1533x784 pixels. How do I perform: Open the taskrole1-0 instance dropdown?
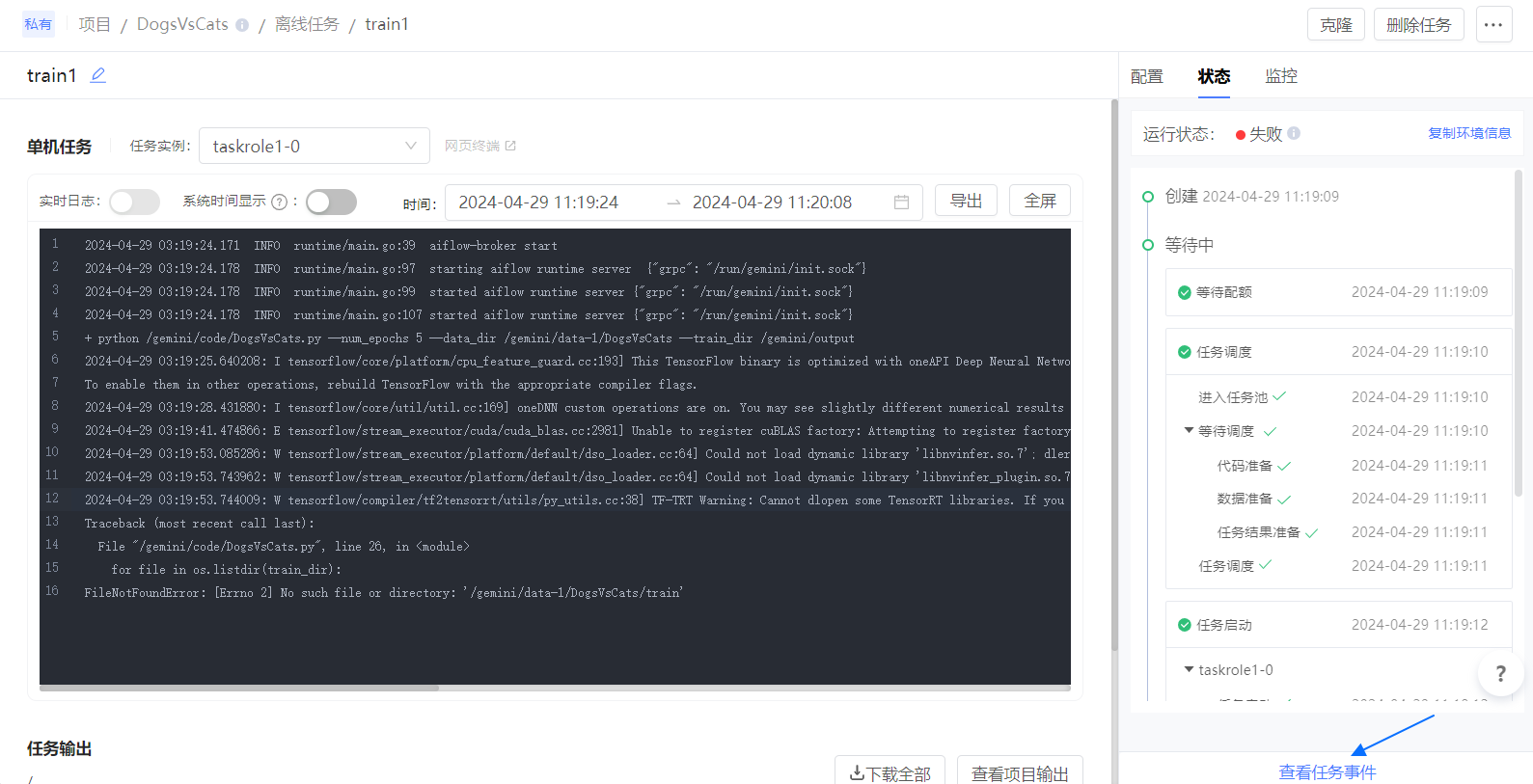click(x=314, y=146)
